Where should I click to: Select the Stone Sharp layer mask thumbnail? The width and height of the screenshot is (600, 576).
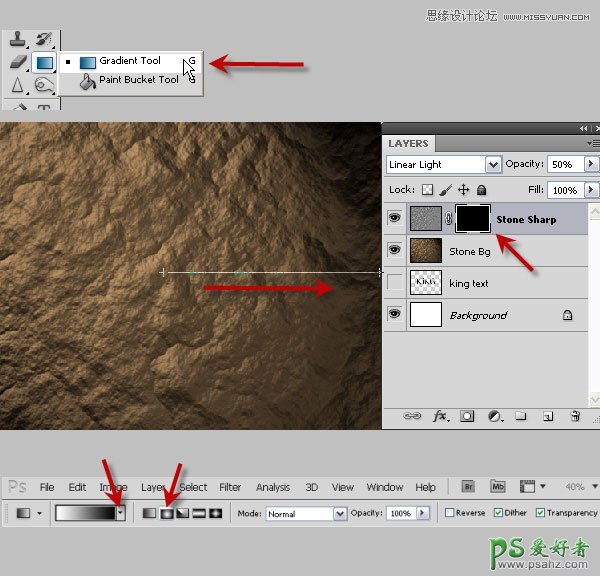[472, 219]
